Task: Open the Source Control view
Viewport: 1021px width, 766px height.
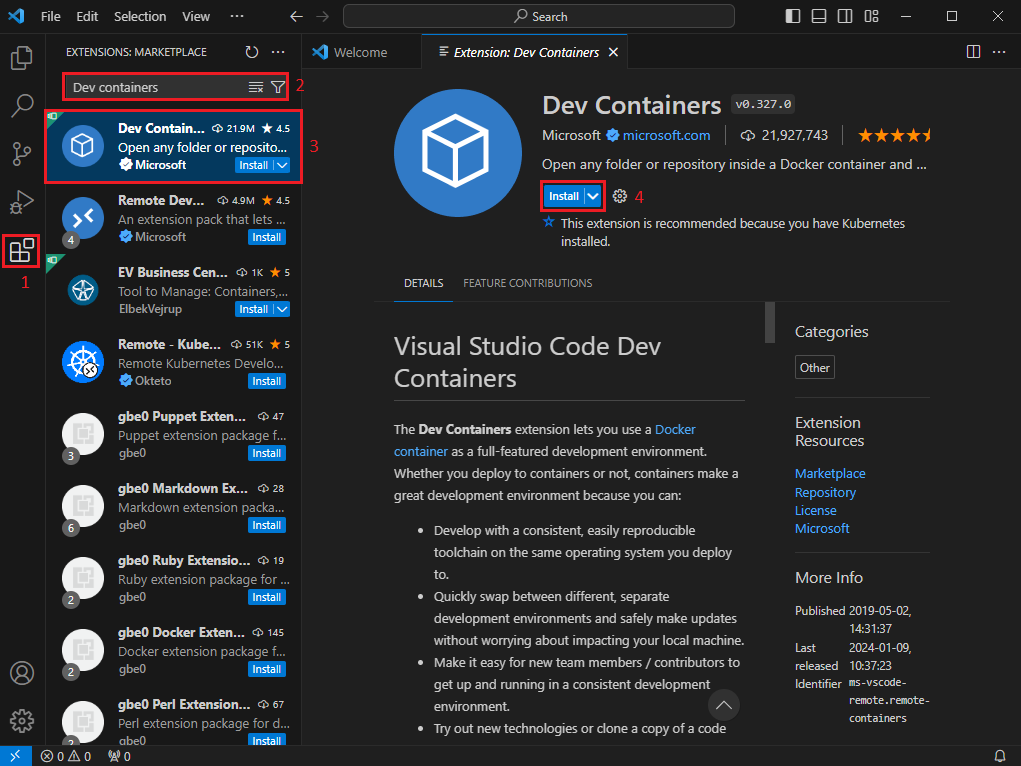Action: pyautogui.click(x=21, y=154)
